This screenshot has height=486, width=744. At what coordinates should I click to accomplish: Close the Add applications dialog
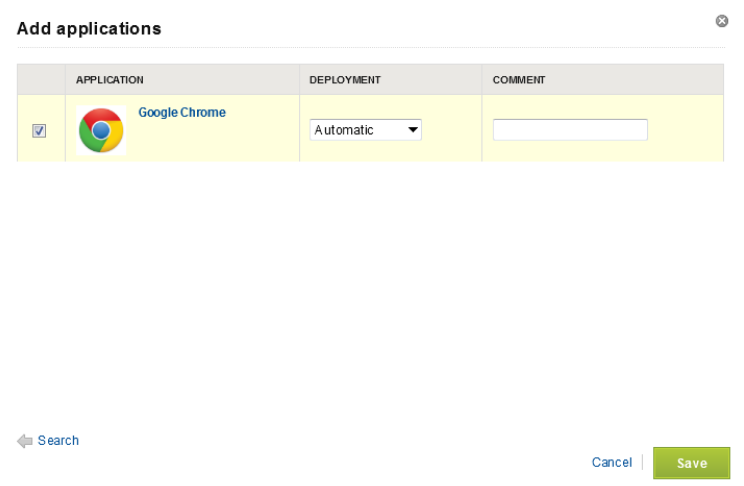coord(722,21)
